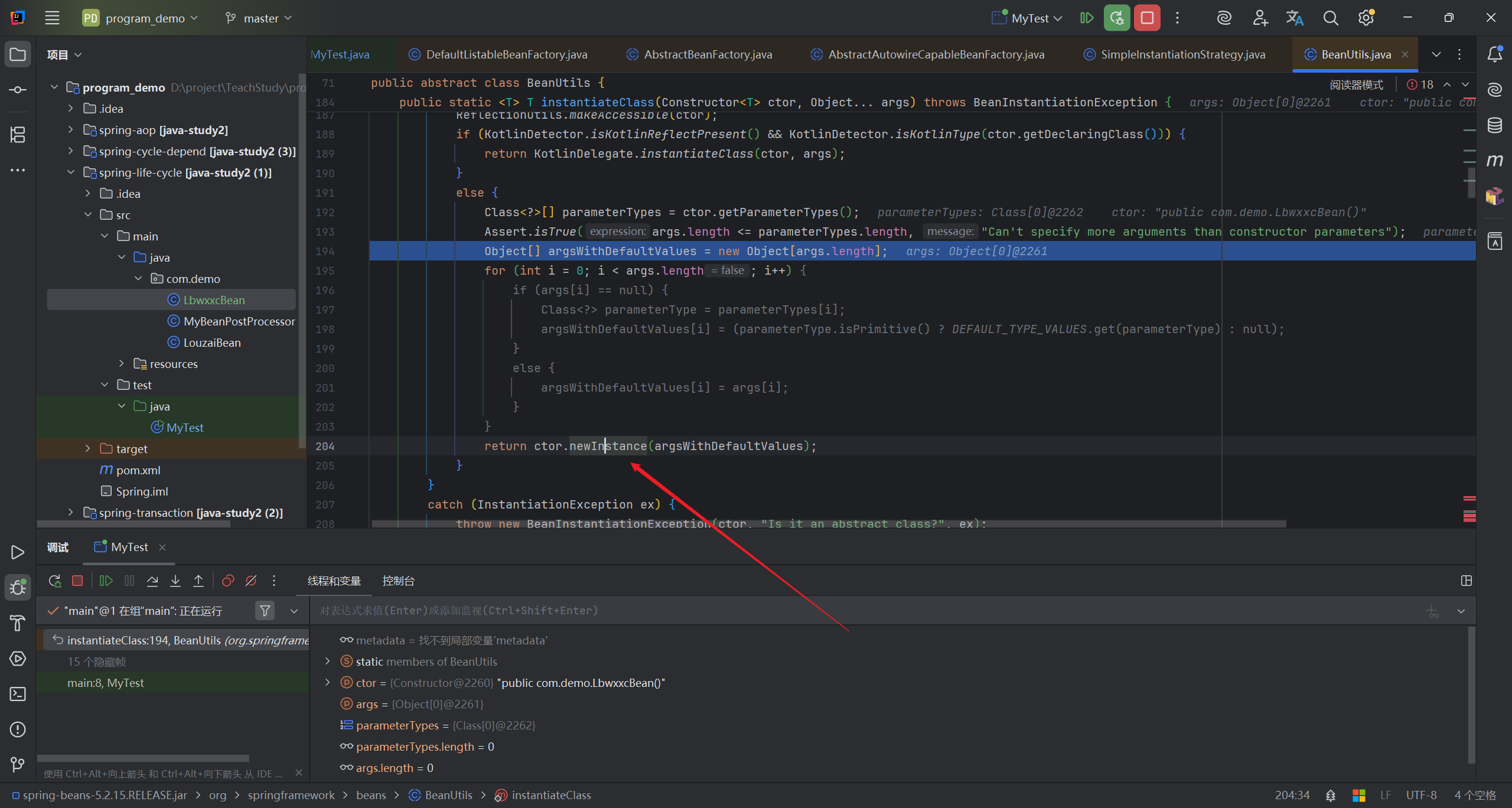This screenshot has height=808, width=1512.
Task: Click stop button in top toolbar
Action: tap(1147, 18)
